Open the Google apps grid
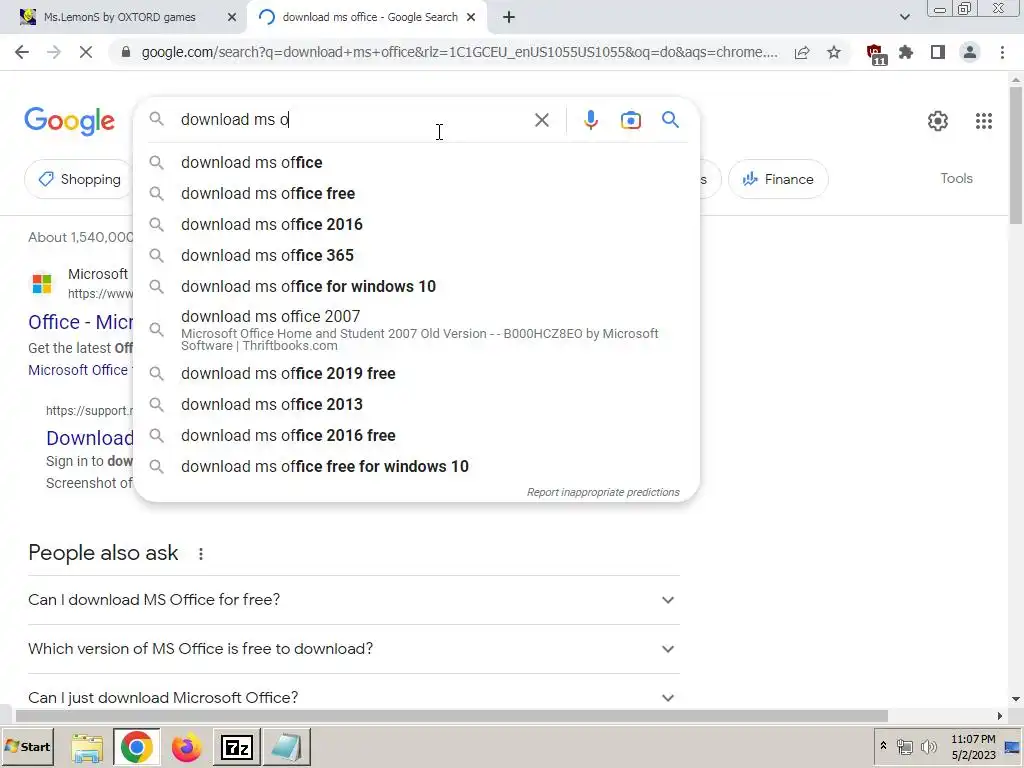1024x768 pixels. pos(984,121)
